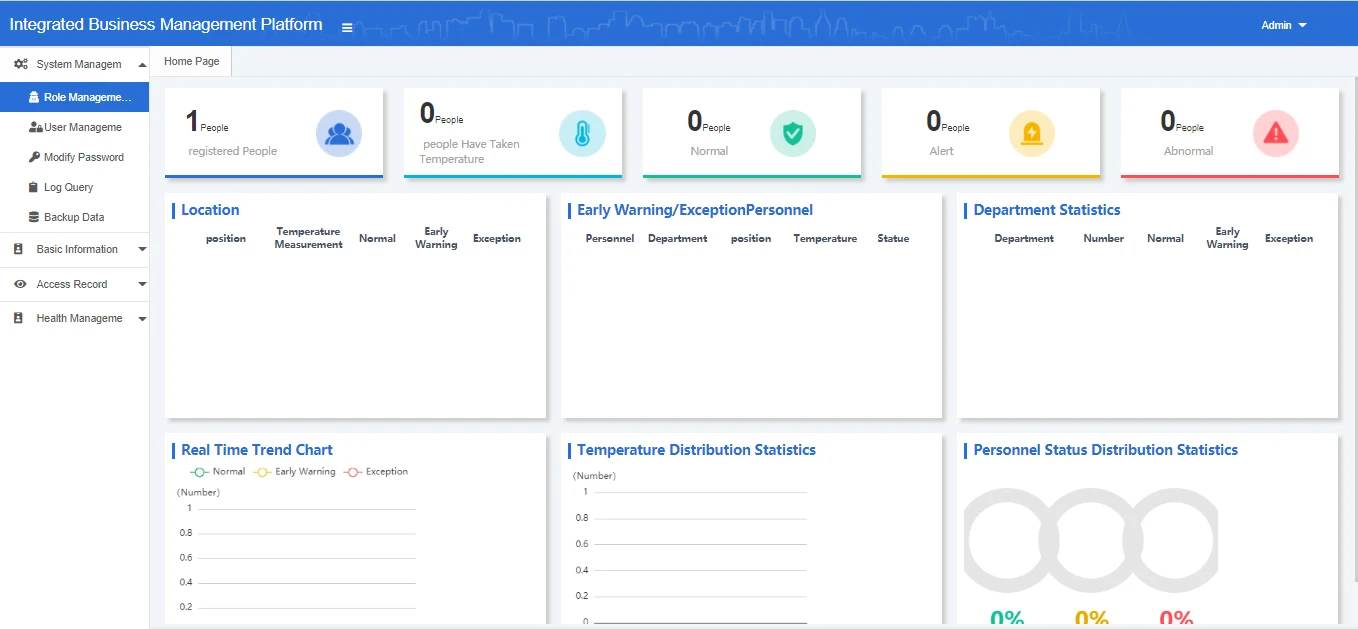Expand the Health Management menu

[x=79, y=318]
